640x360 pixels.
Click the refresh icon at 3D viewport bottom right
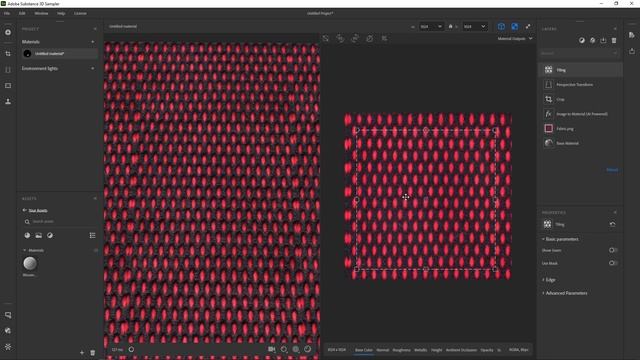click(x=308, y=349)
